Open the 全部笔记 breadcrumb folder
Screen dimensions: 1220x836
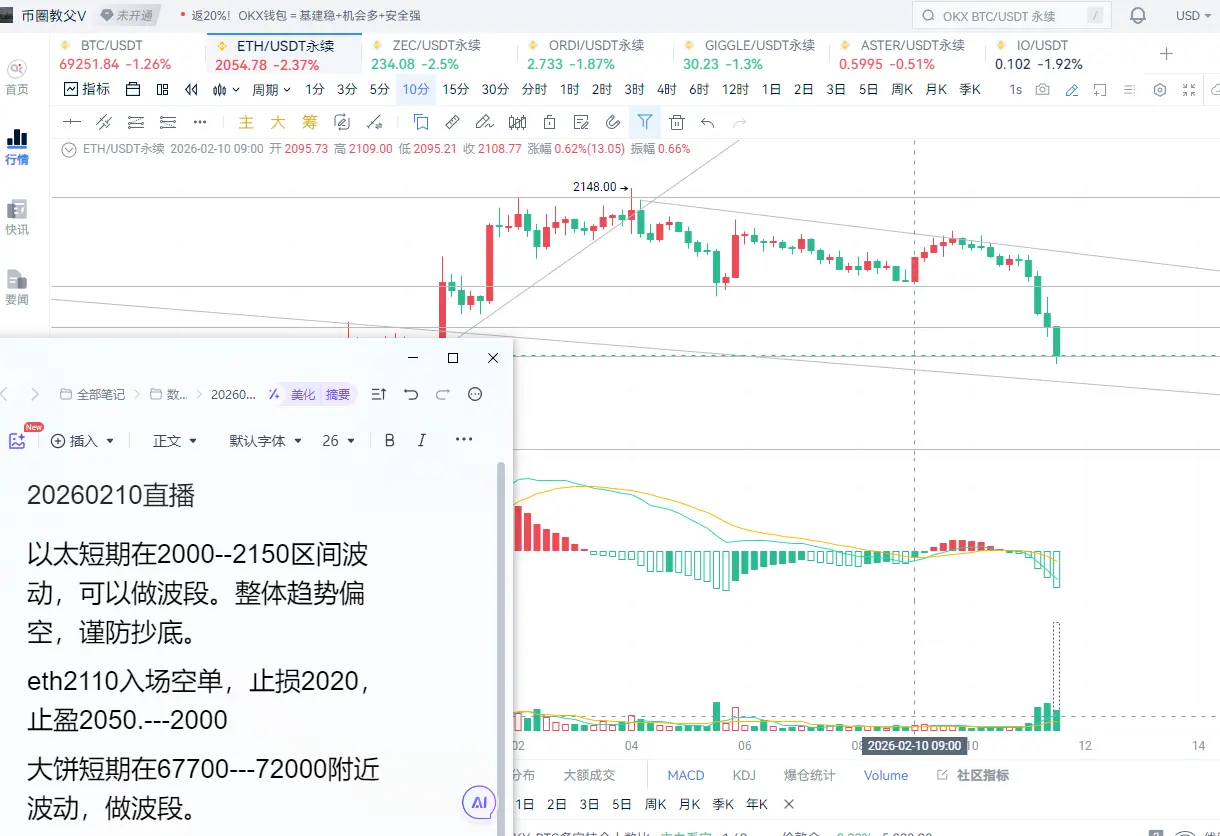[x=93, y=395]
